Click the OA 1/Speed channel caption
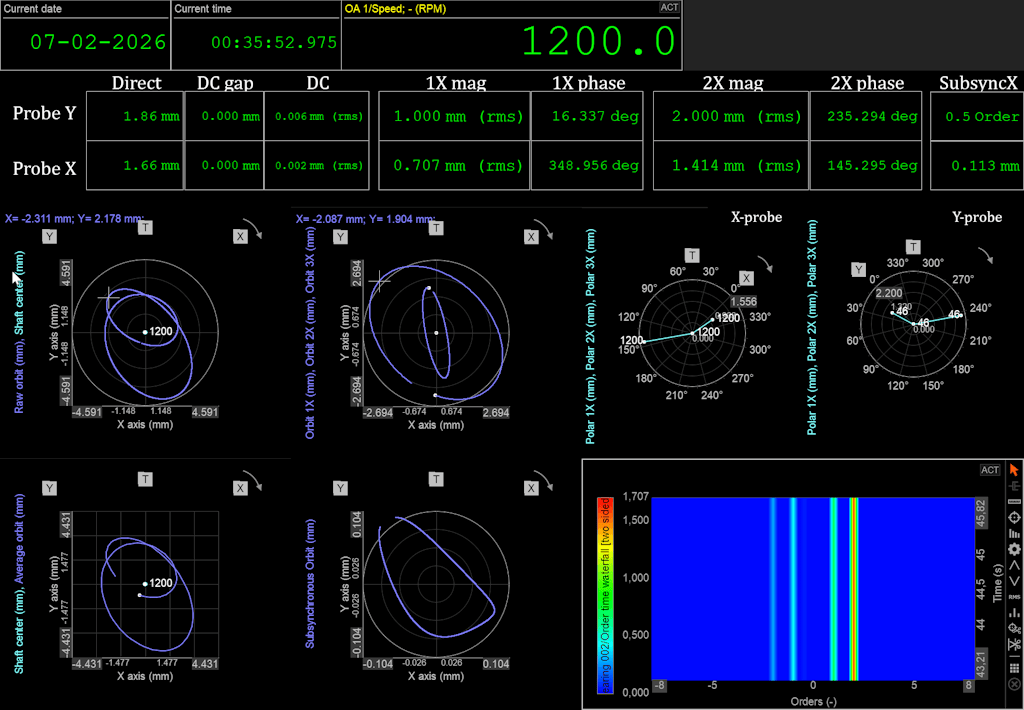1024x710 pixels. (x=396, y=9)
